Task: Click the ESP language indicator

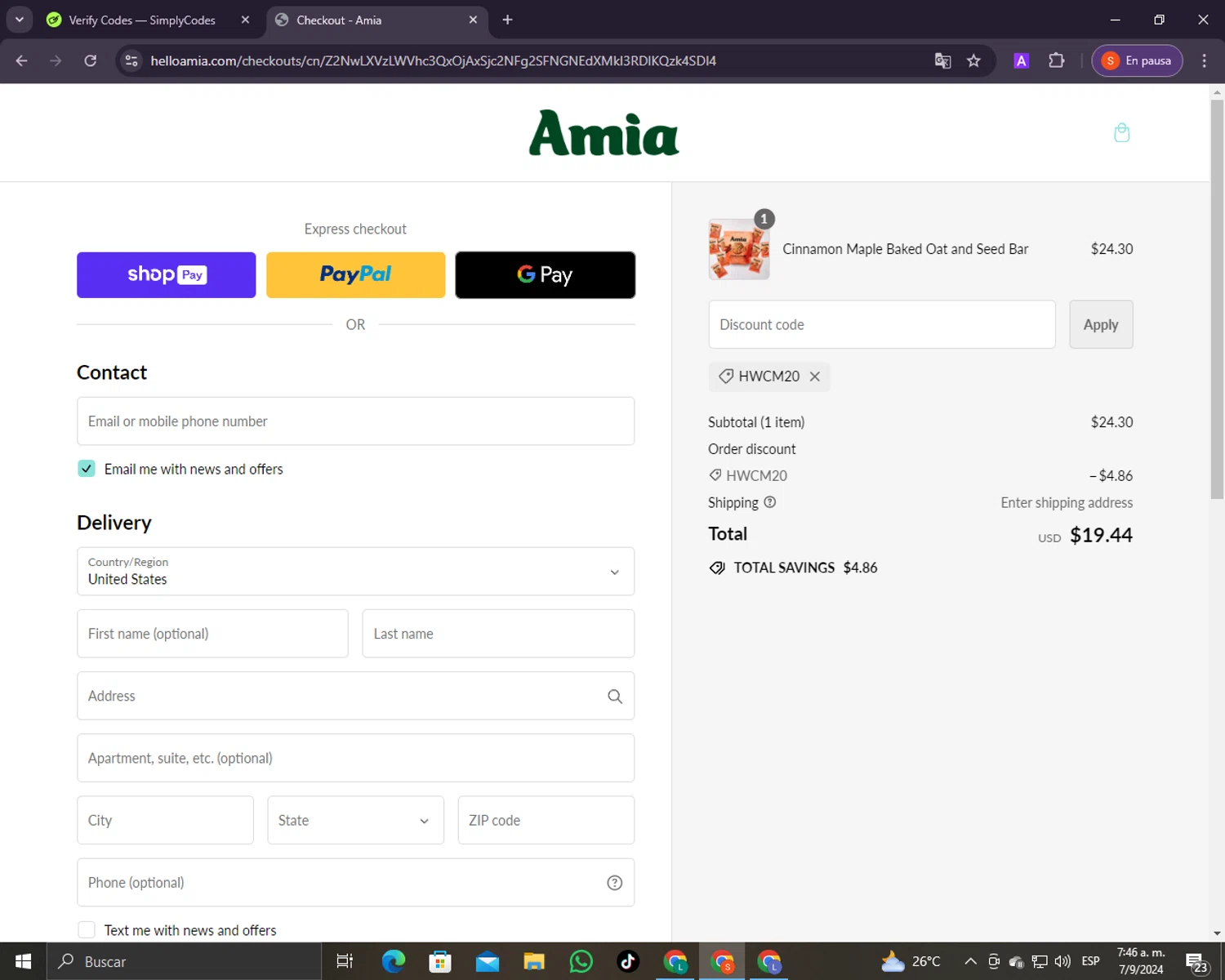Action: tap(1090, 961)
